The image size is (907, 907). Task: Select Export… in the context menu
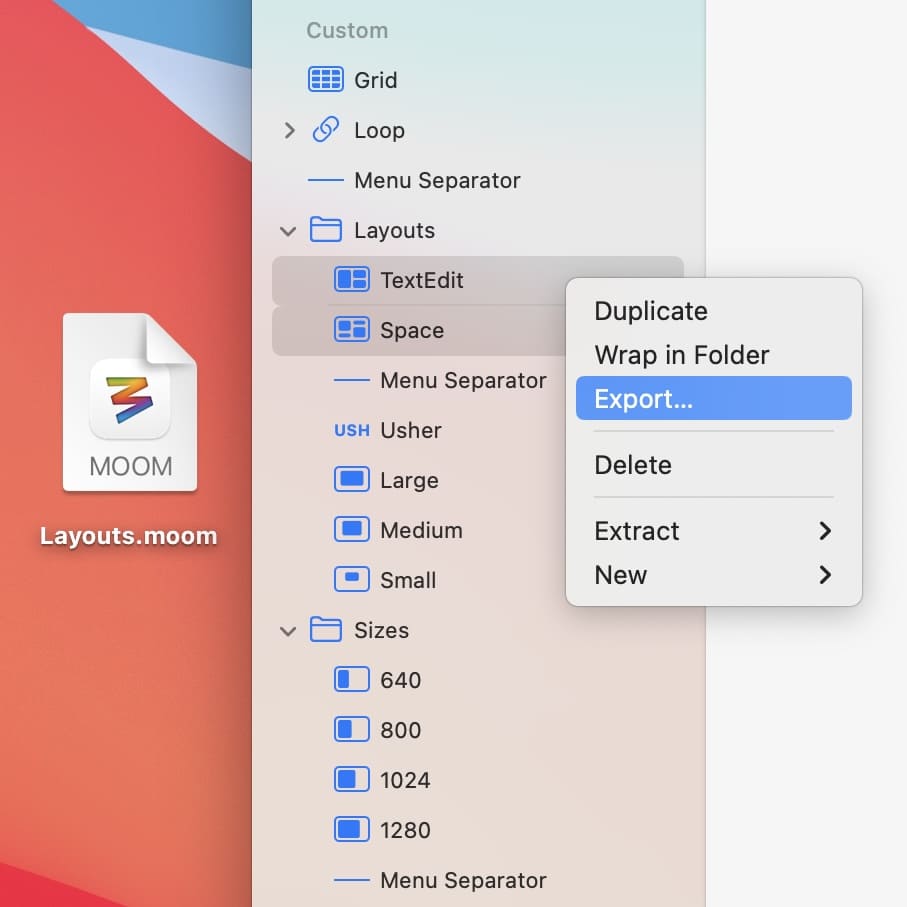coord(714,399)
